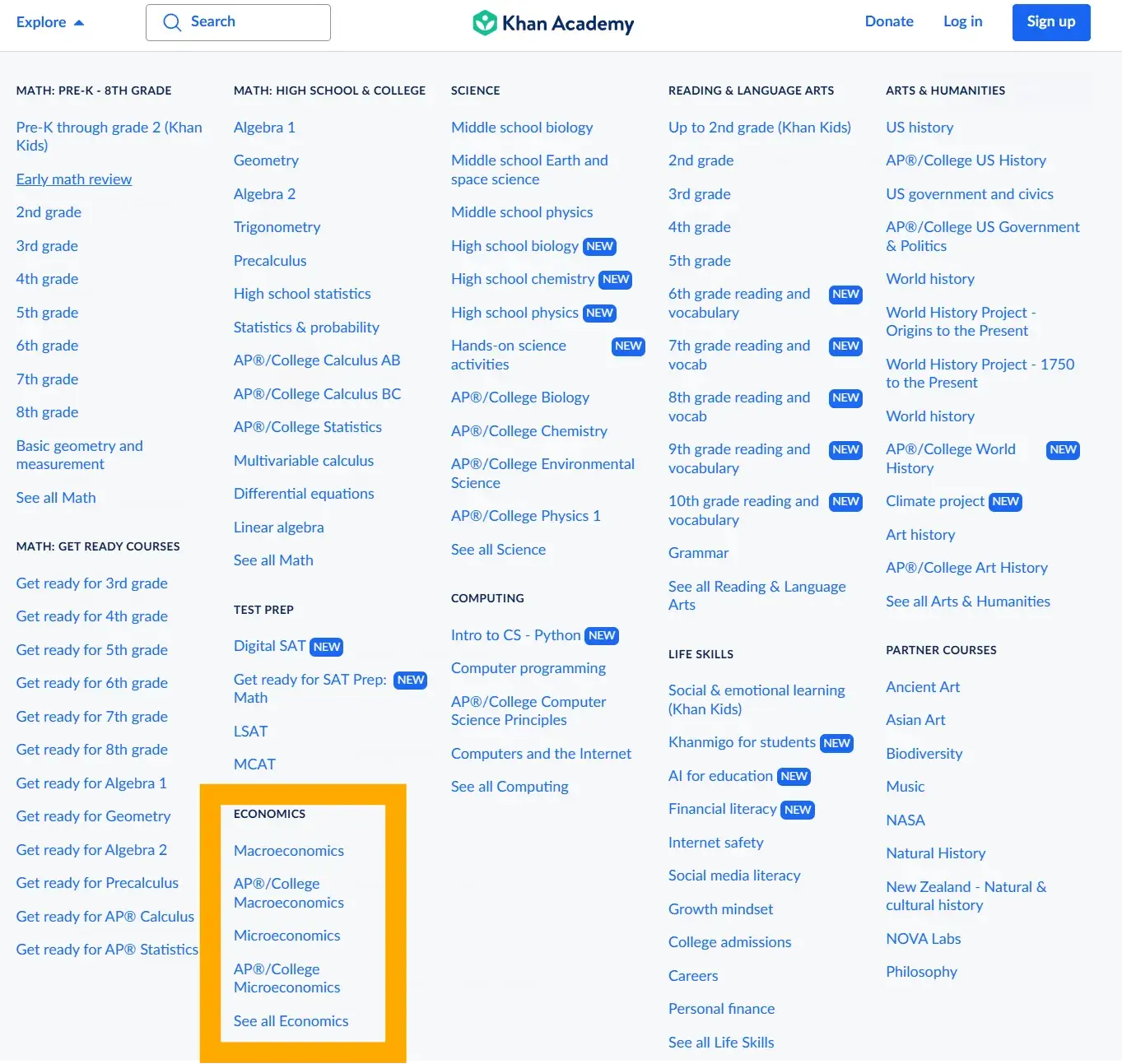Open NASA partner course
The width and height of the screenshot is (1122, 1064).
pos(906,820)
